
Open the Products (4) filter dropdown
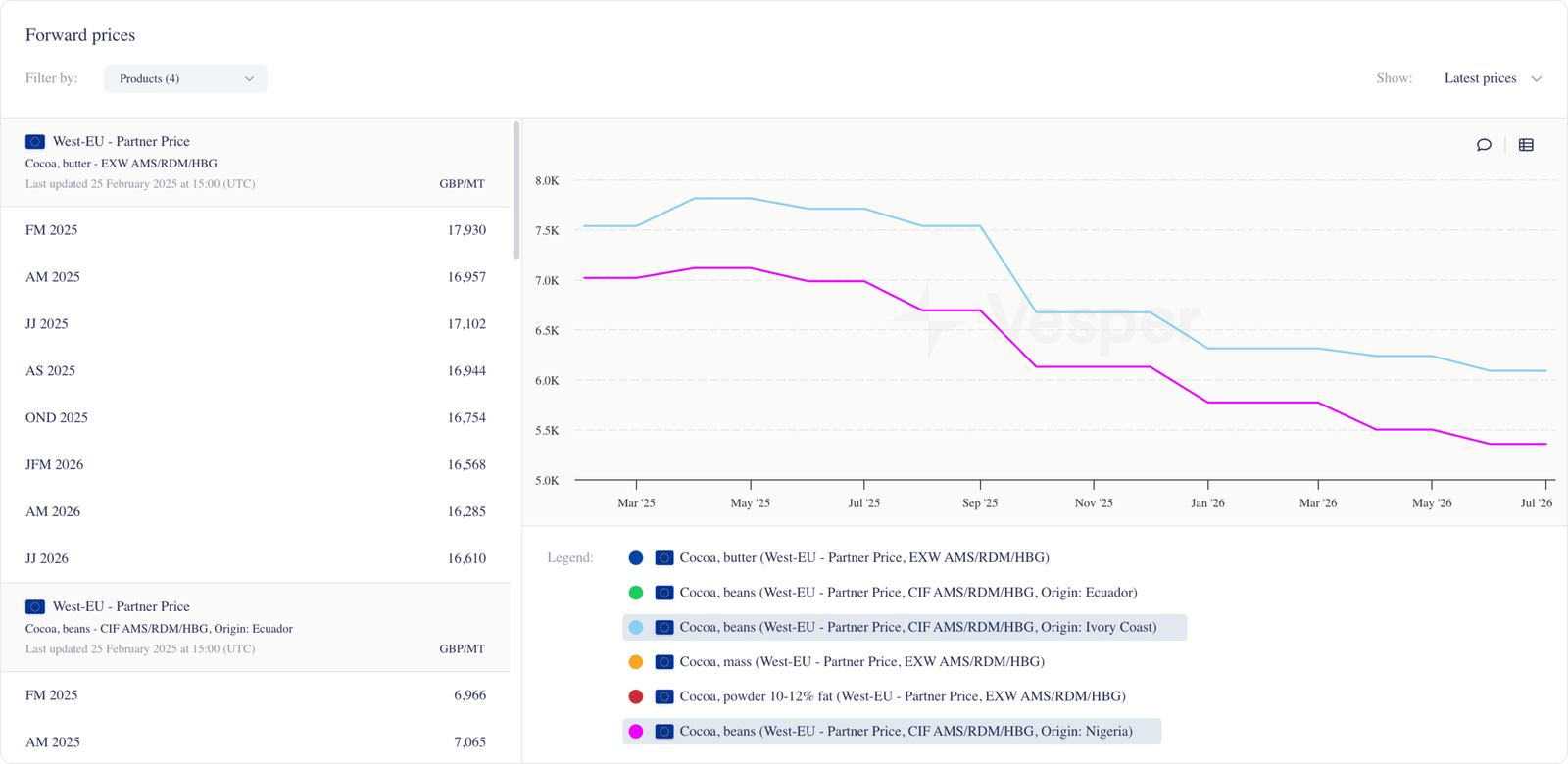click(x=185, y=78)
